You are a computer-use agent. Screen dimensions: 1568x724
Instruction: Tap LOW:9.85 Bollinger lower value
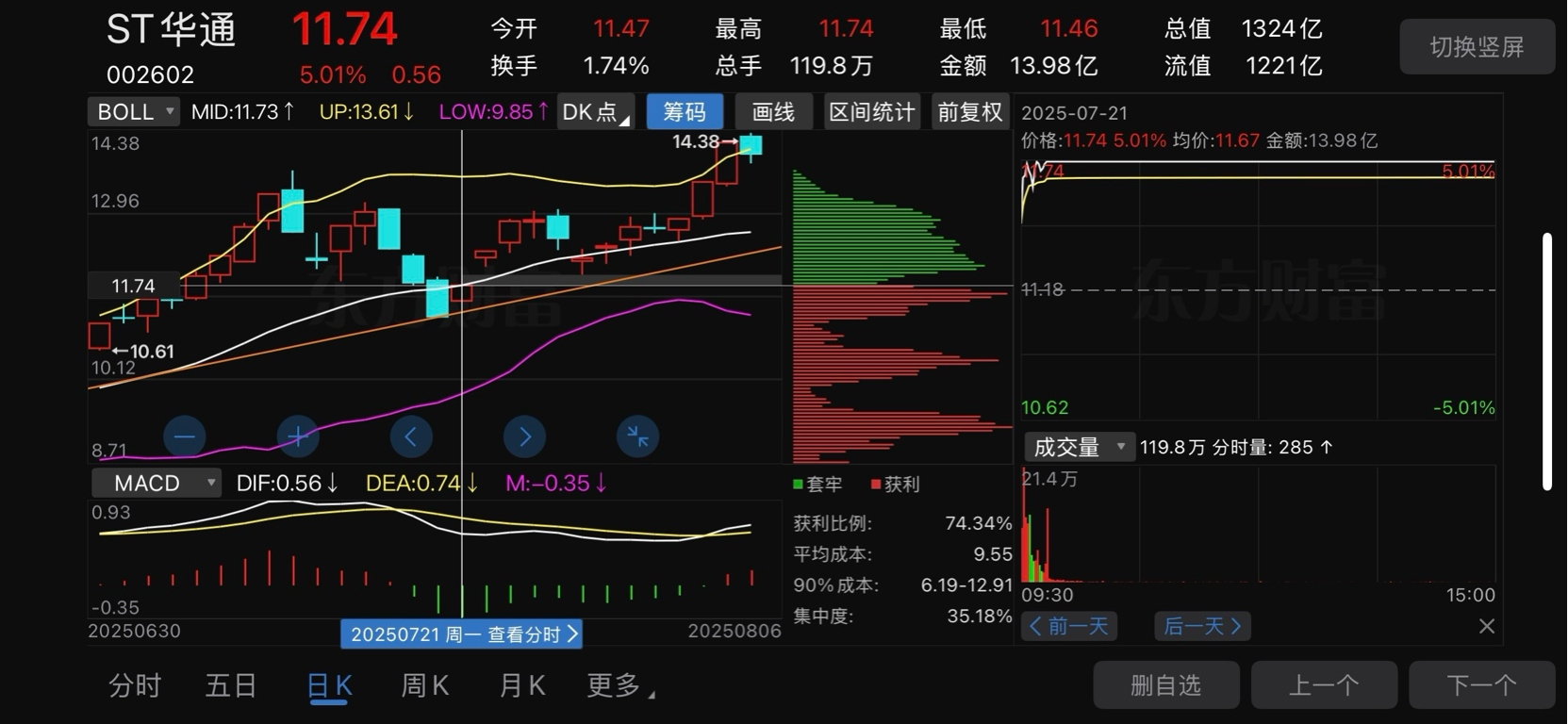pos(494,111)
